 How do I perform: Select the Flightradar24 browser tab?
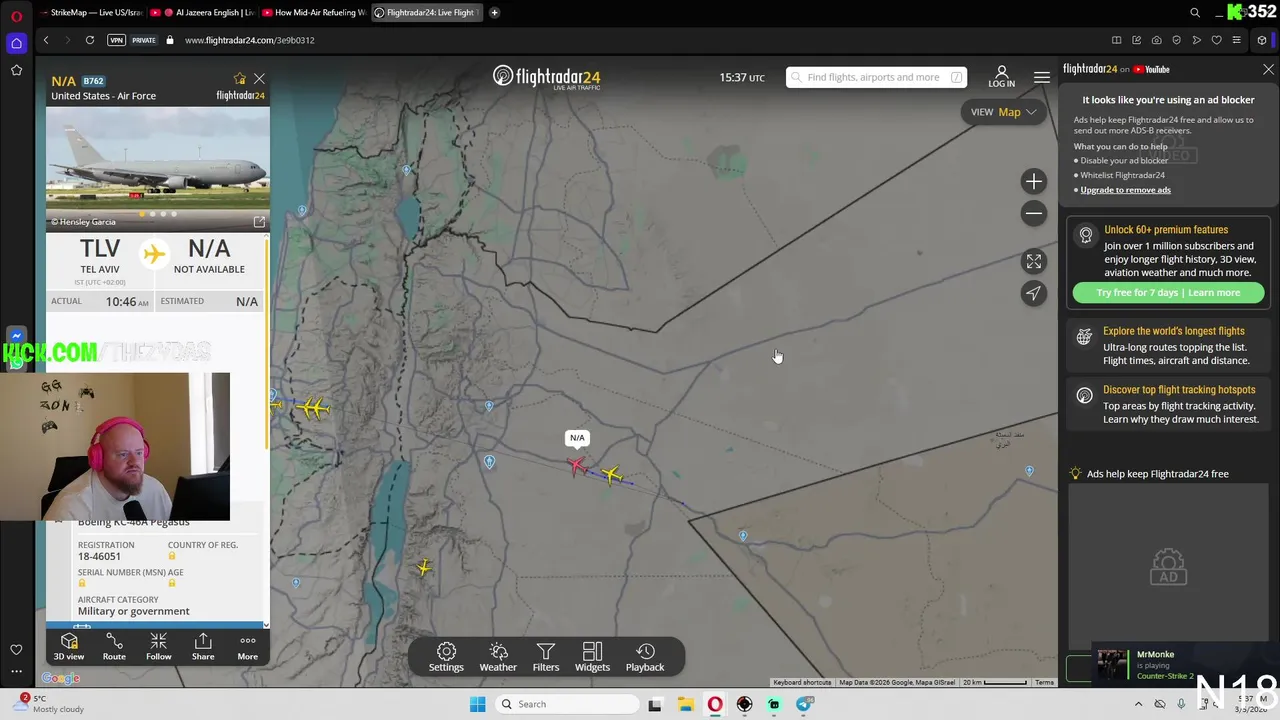(x=427, y=13)
